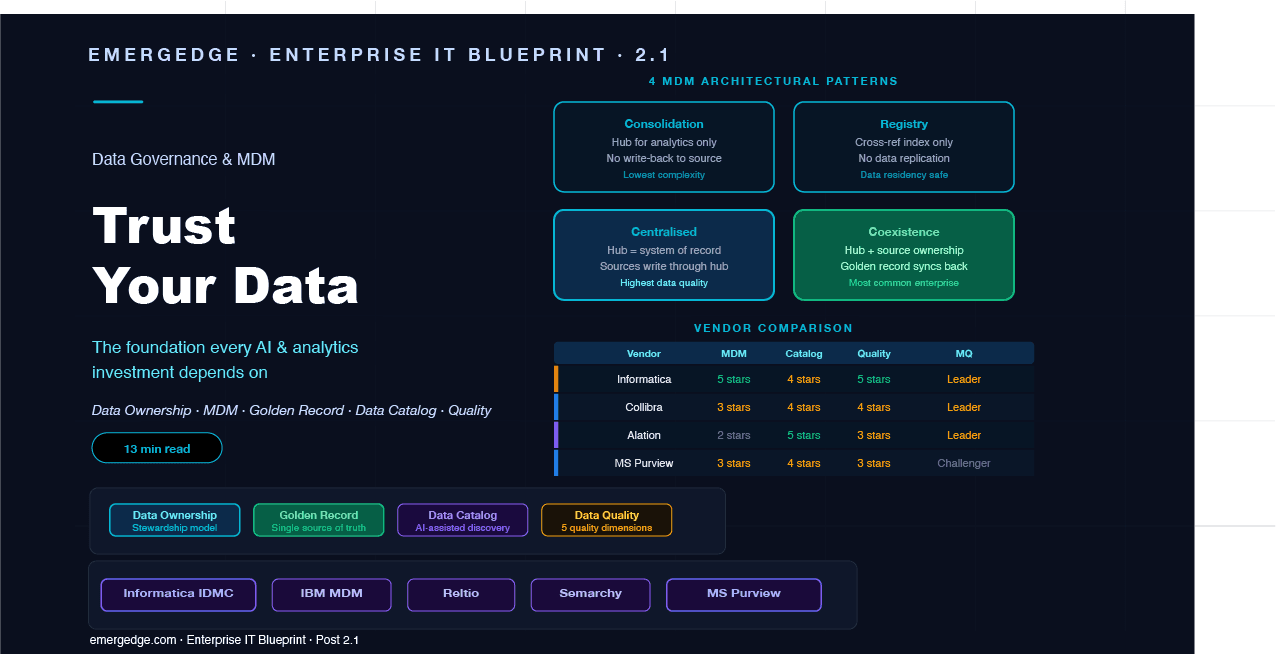Click the Catalog column header
This screenshot has width=1276, height=654.
coord(804,353)
